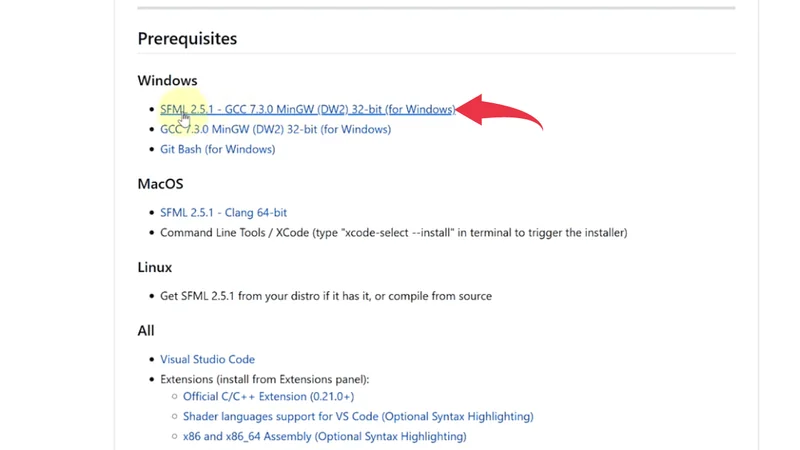This screenshot has width=800, height=450.
Task: Select the MacOS section heading
Action: [x=160, y=184]
